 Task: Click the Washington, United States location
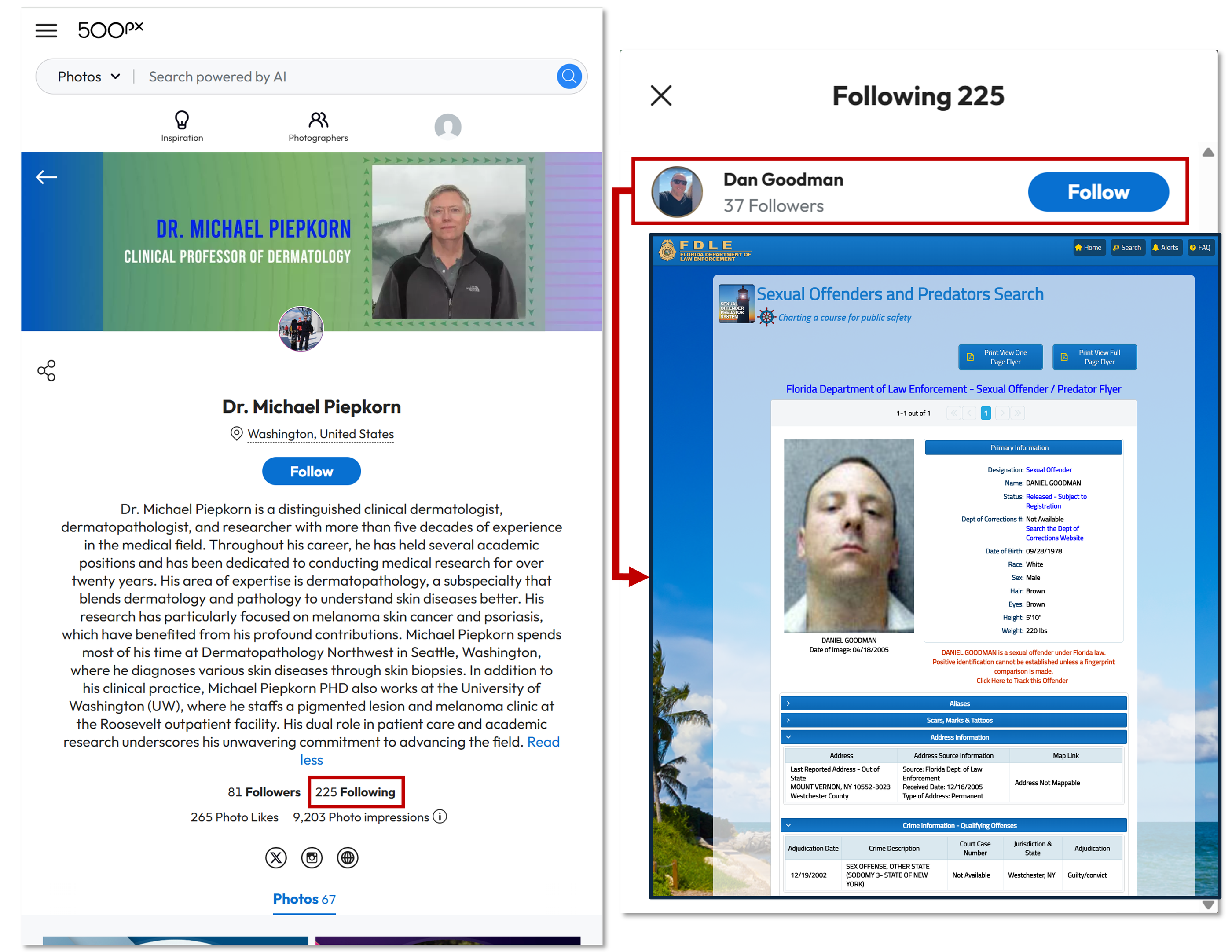320,434
